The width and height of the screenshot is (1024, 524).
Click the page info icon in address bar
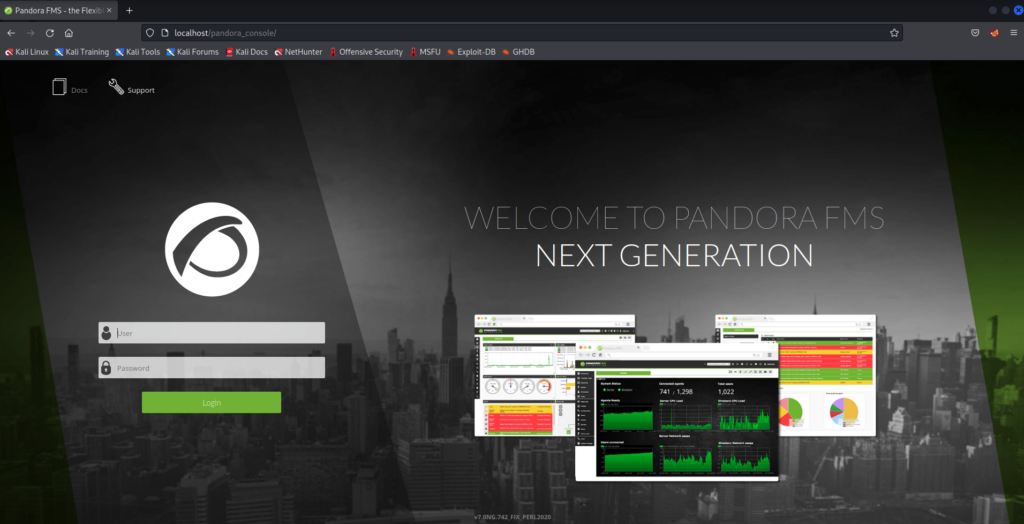(165, 33)
